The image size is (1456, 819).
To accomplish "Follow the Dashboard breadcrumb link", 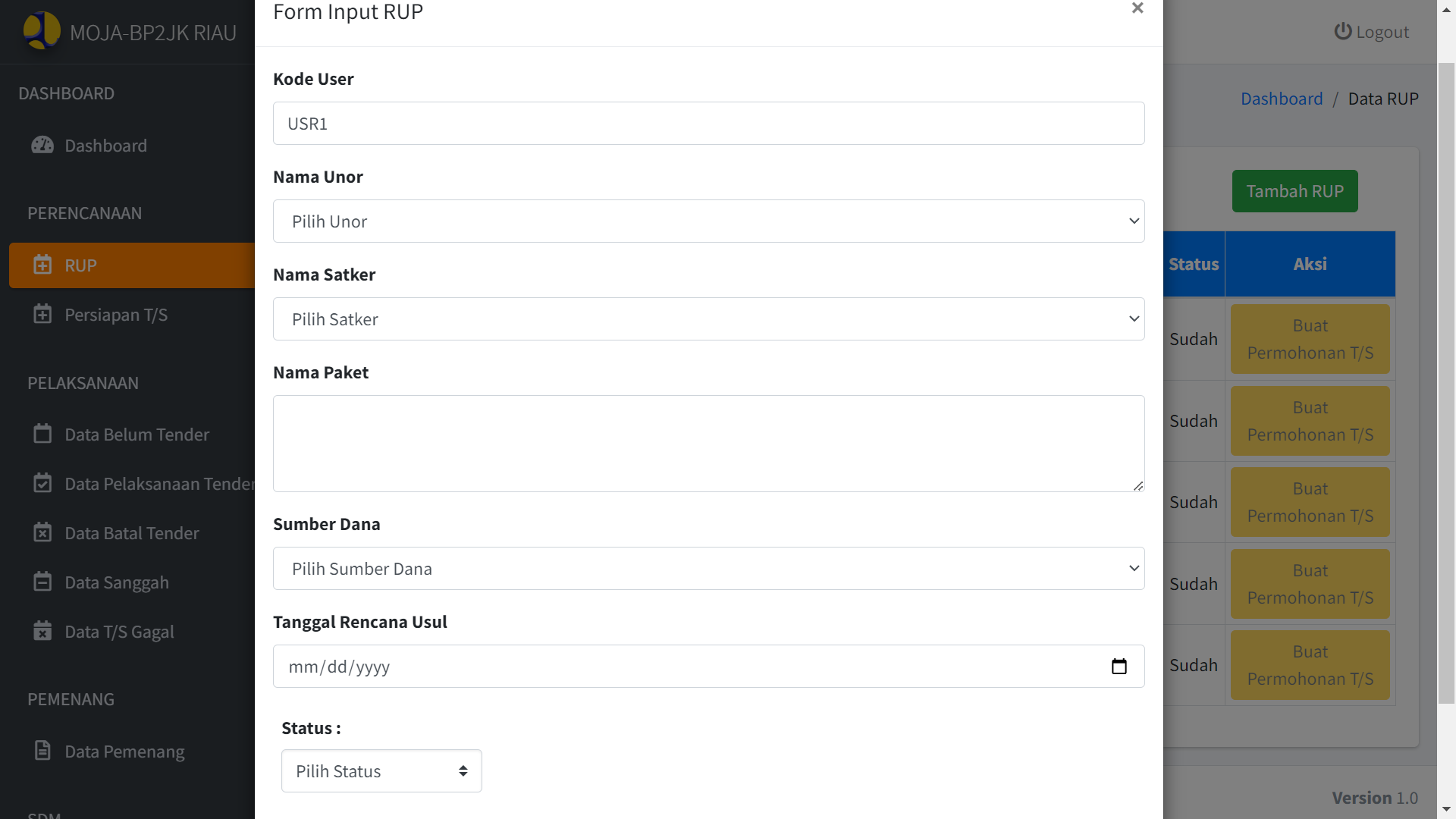I will (x=1281, y=99).
